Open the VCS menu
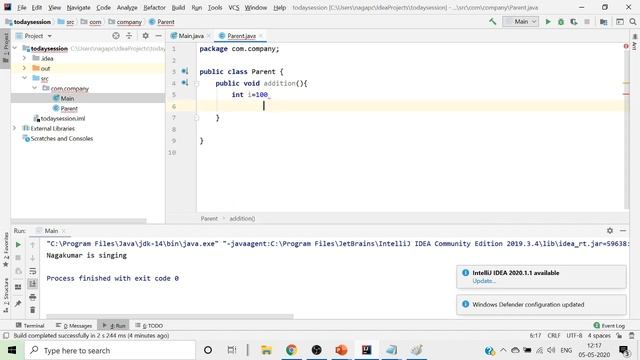 click(x=233, y=7)
